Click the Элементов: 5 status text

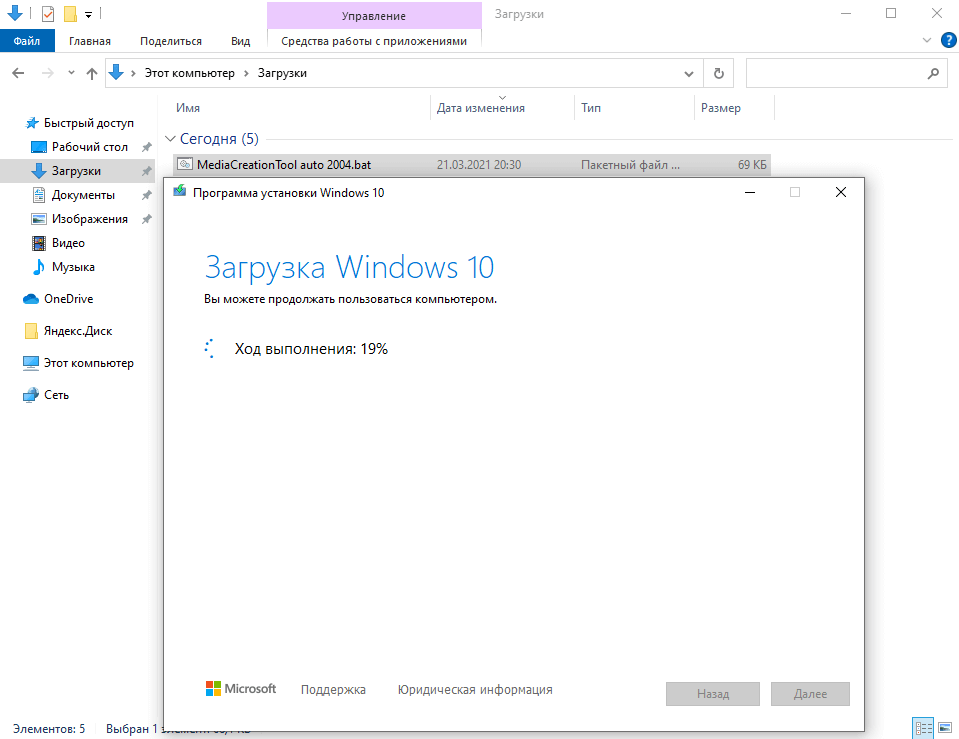[x=49, y=729]
